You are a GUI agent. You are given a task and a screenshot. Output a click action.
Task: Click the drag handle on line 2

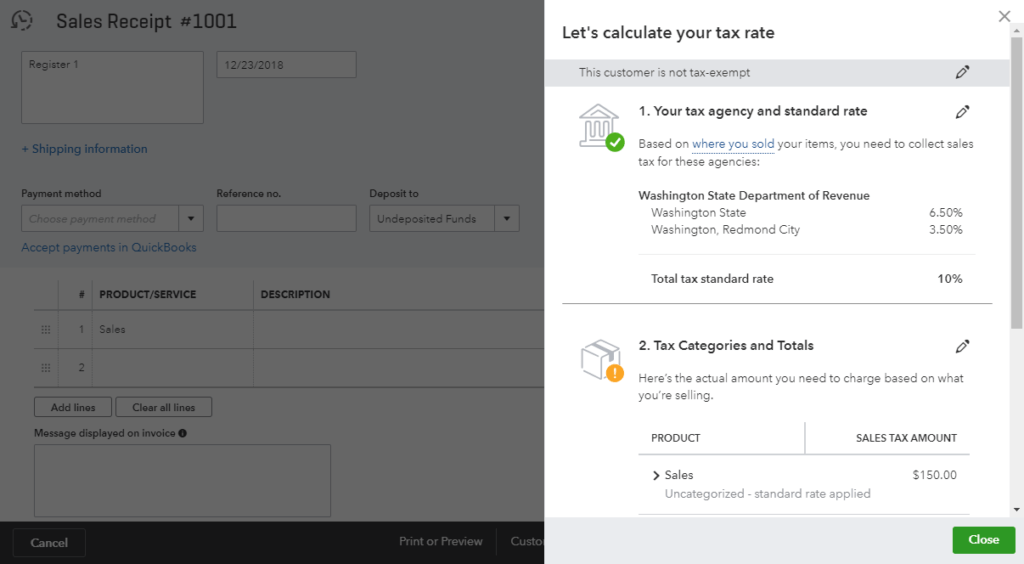point(45,368)
